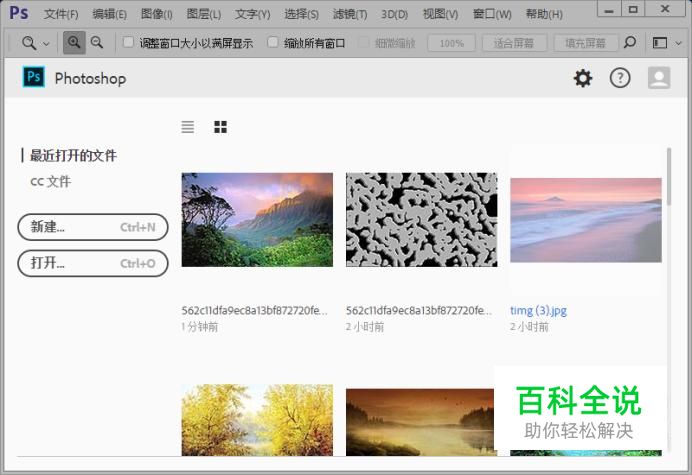692x475 pixels.
Task: Click the 适合屏幕 button
Action: click(x=514, y=43)
